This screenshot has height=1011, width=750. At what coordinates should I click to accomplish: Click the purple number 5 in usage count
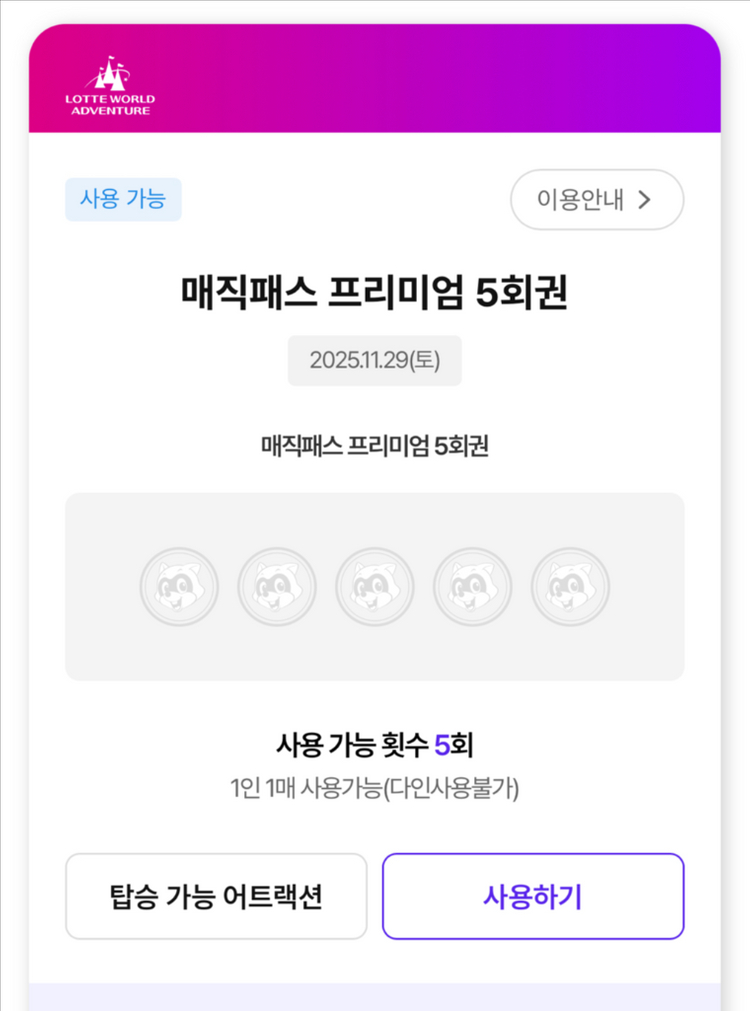[442, 744]
